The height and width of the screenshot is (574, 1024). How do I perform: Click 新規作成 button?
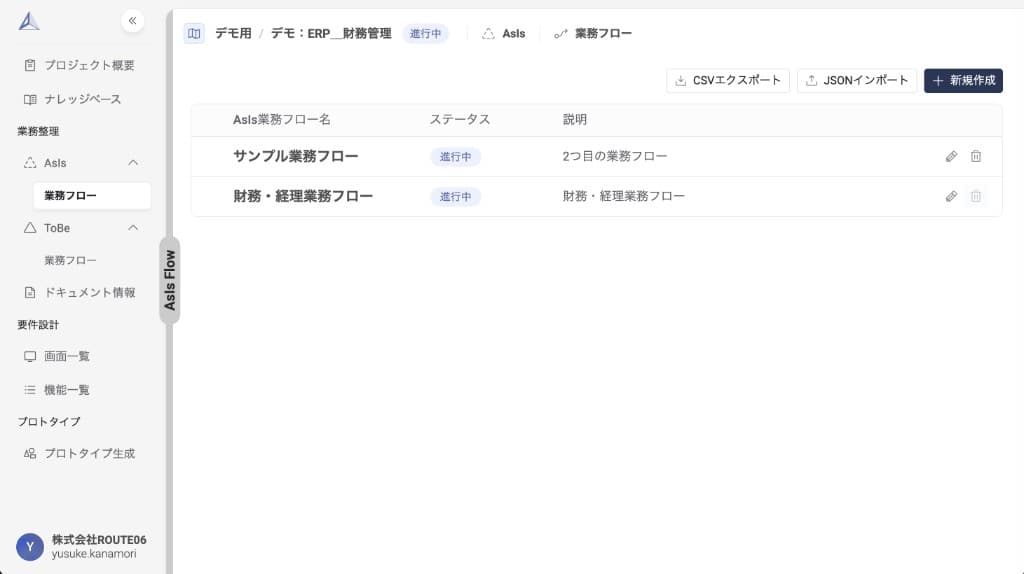coord(963,80)
